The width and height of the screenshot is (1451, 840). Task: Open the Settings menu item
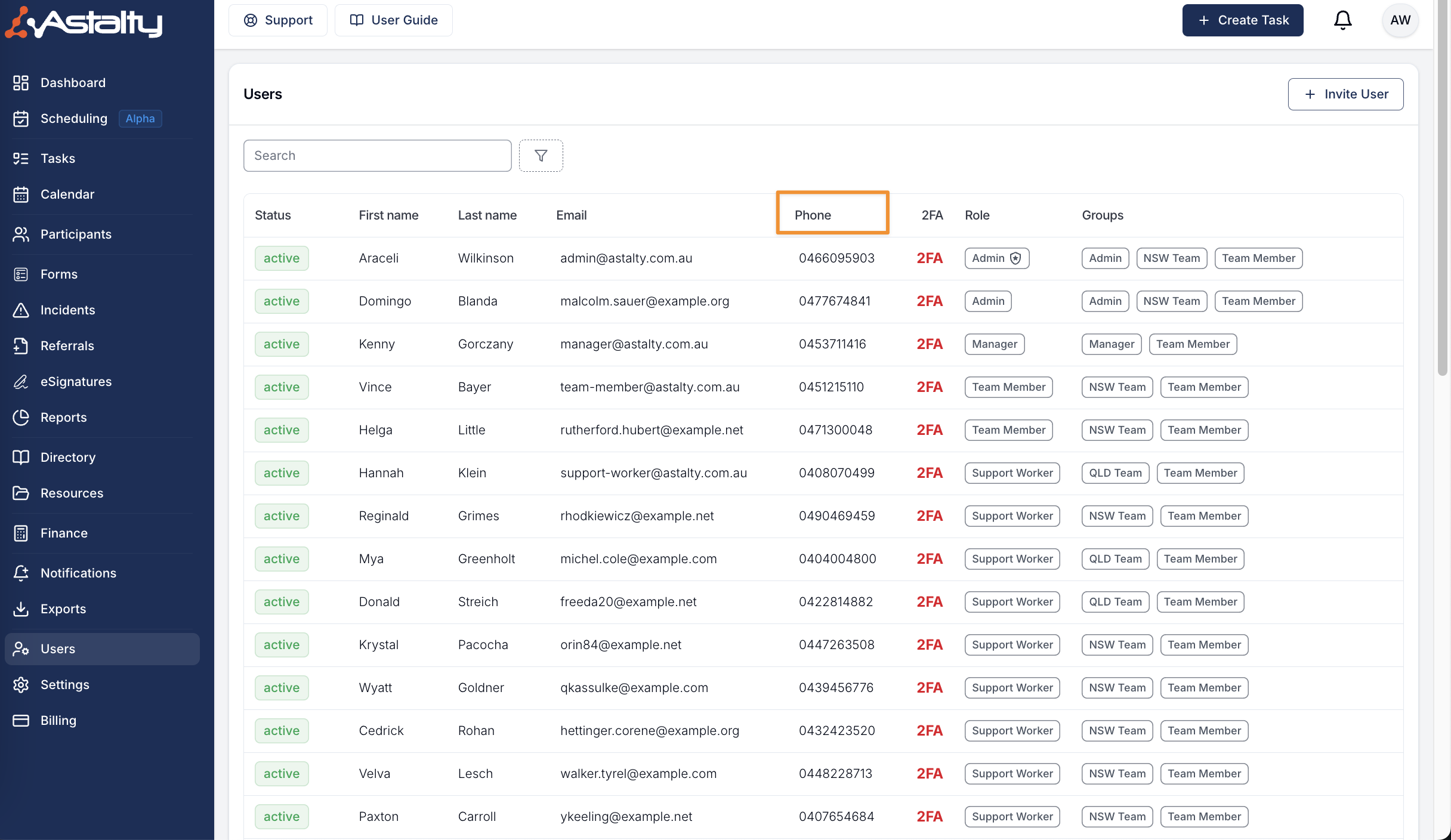[x=64, y=685]
